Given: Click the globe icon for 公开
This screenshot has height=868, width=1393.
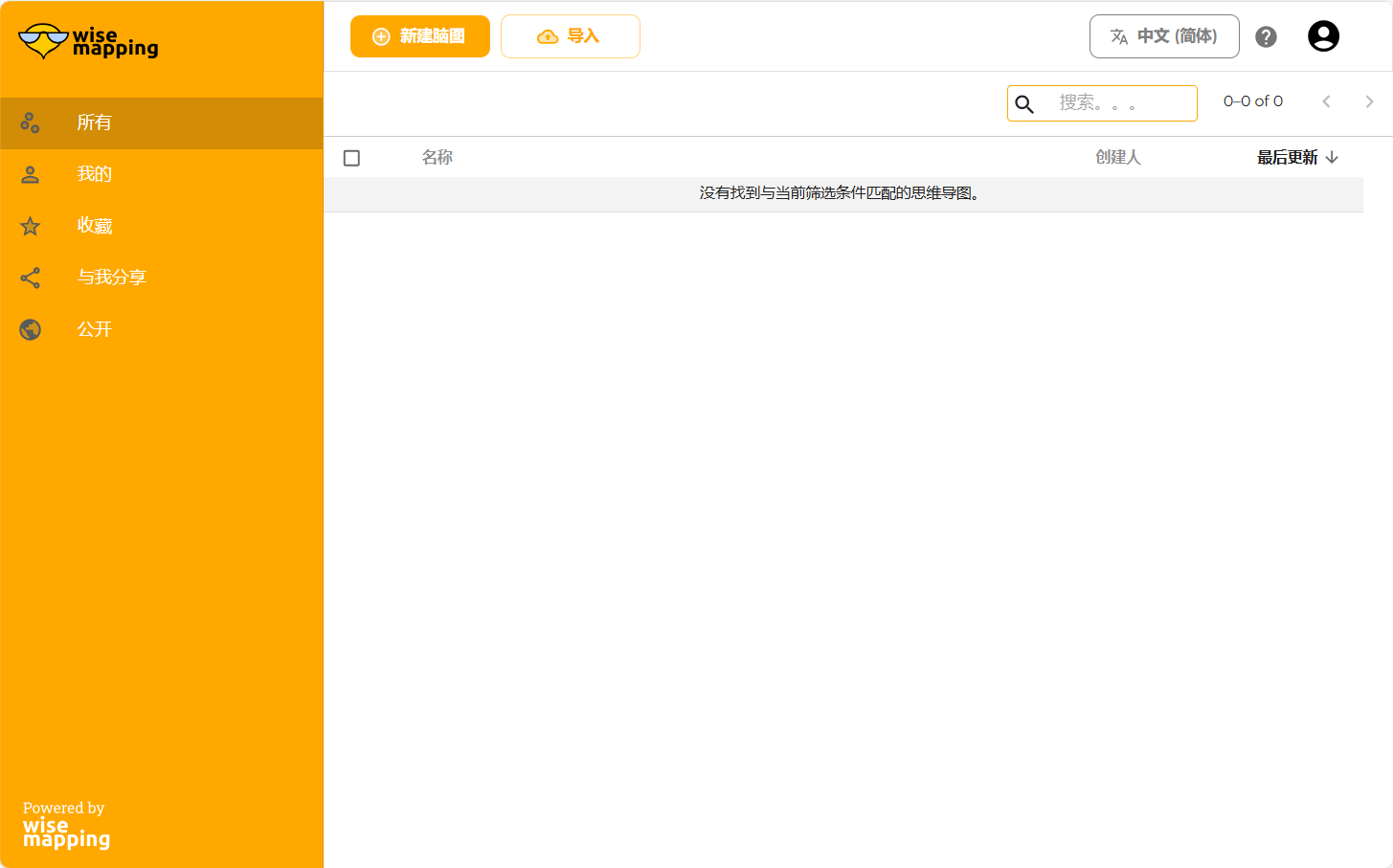Looking at the screenshot, I should 31,329.
